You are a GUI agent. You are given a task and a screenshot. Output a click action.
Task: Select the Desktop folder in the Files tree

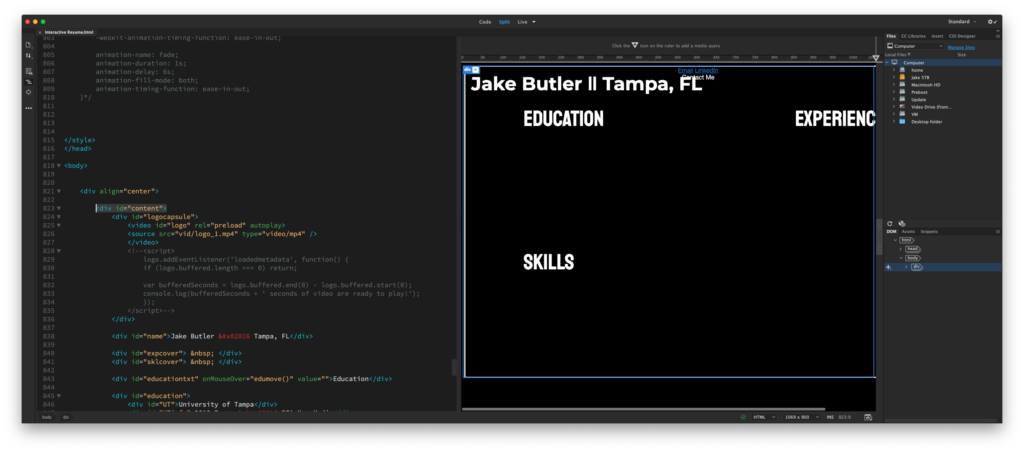tap(924, 121)
